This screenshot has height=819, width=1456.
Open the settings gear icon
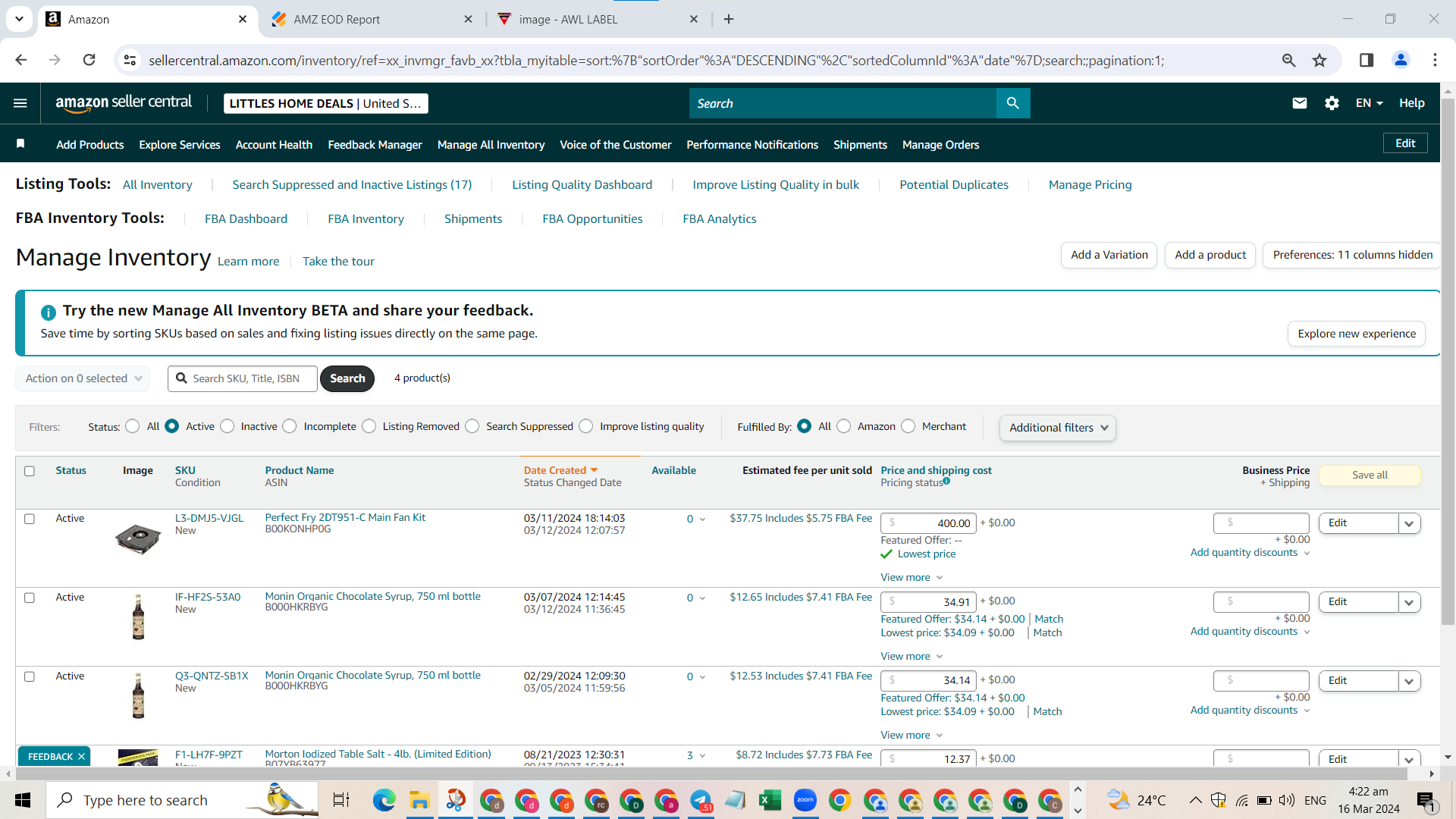tap(1332, 103)
